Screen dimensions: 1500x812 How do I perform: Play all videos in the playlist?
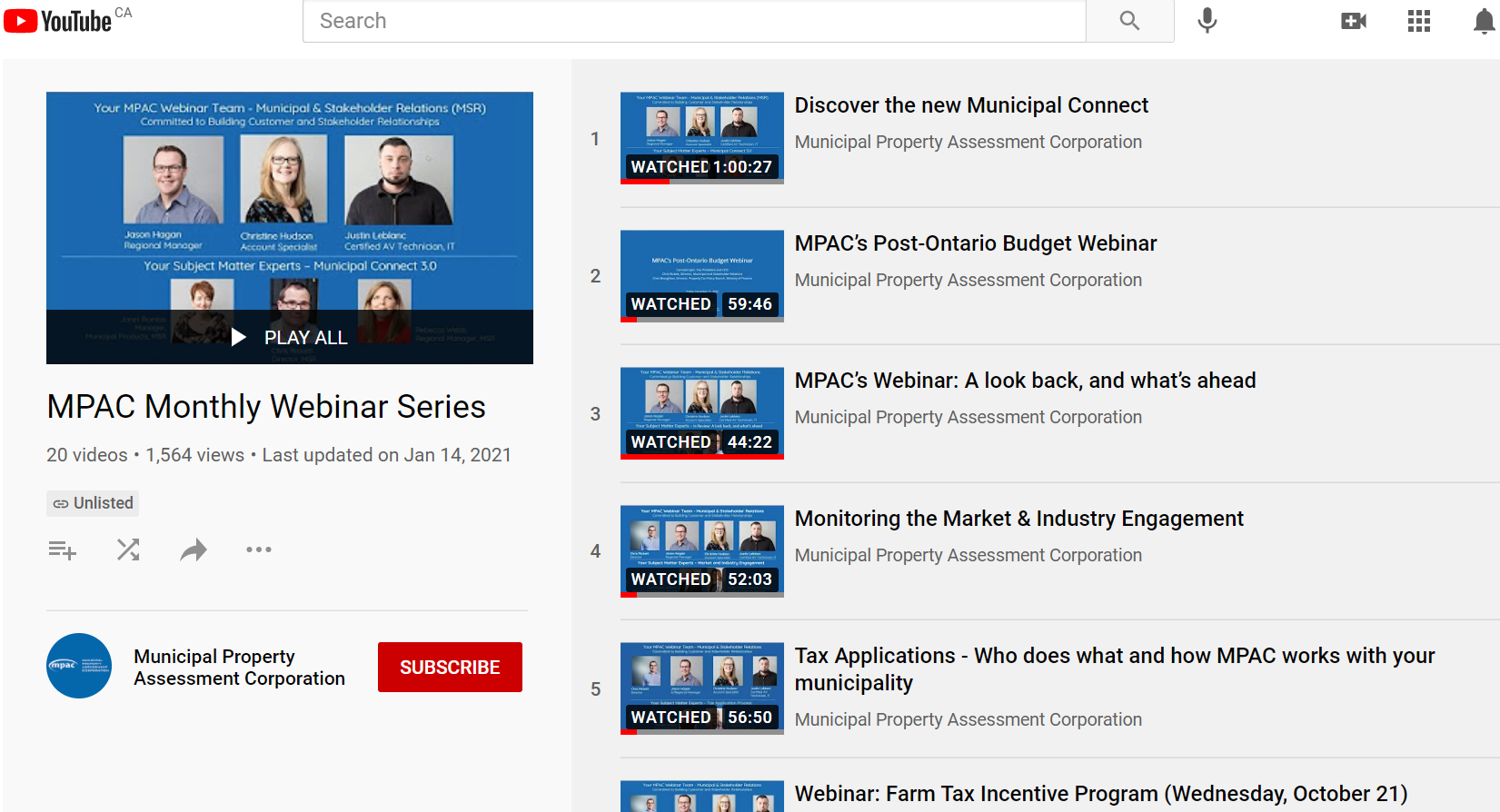[290, 337]
